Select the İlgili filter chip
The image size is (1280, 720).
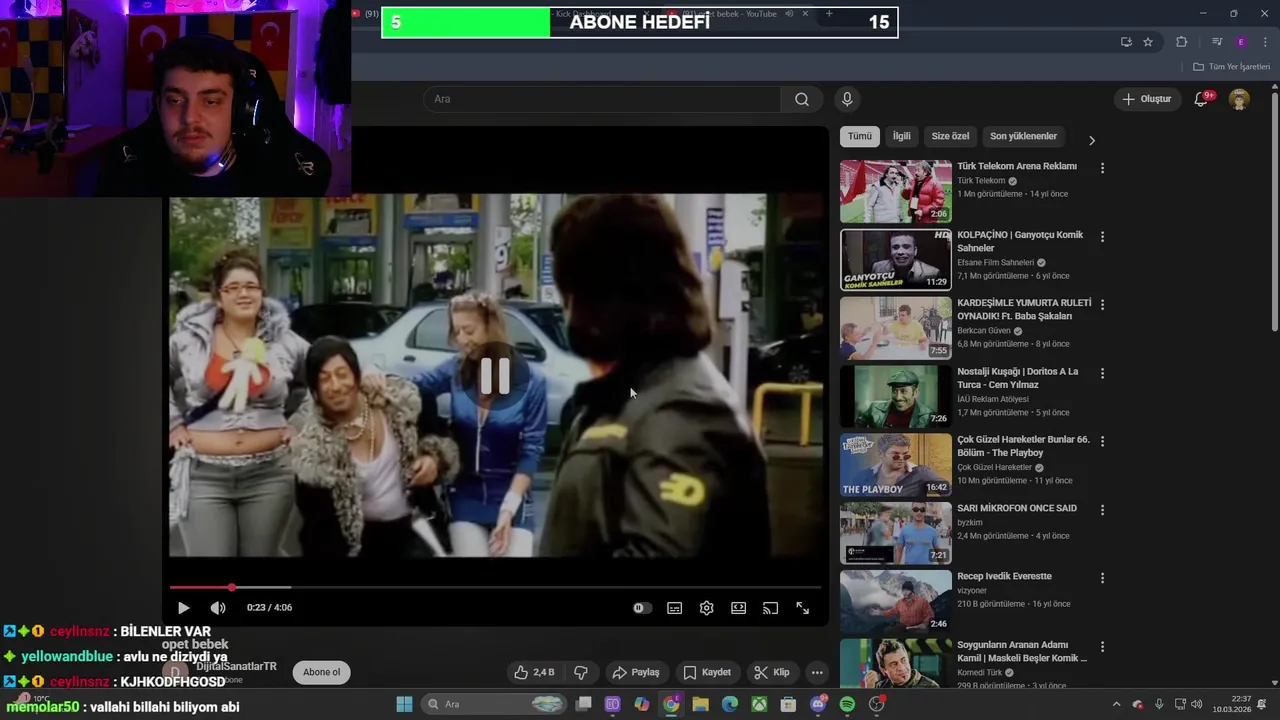(902, 136)
